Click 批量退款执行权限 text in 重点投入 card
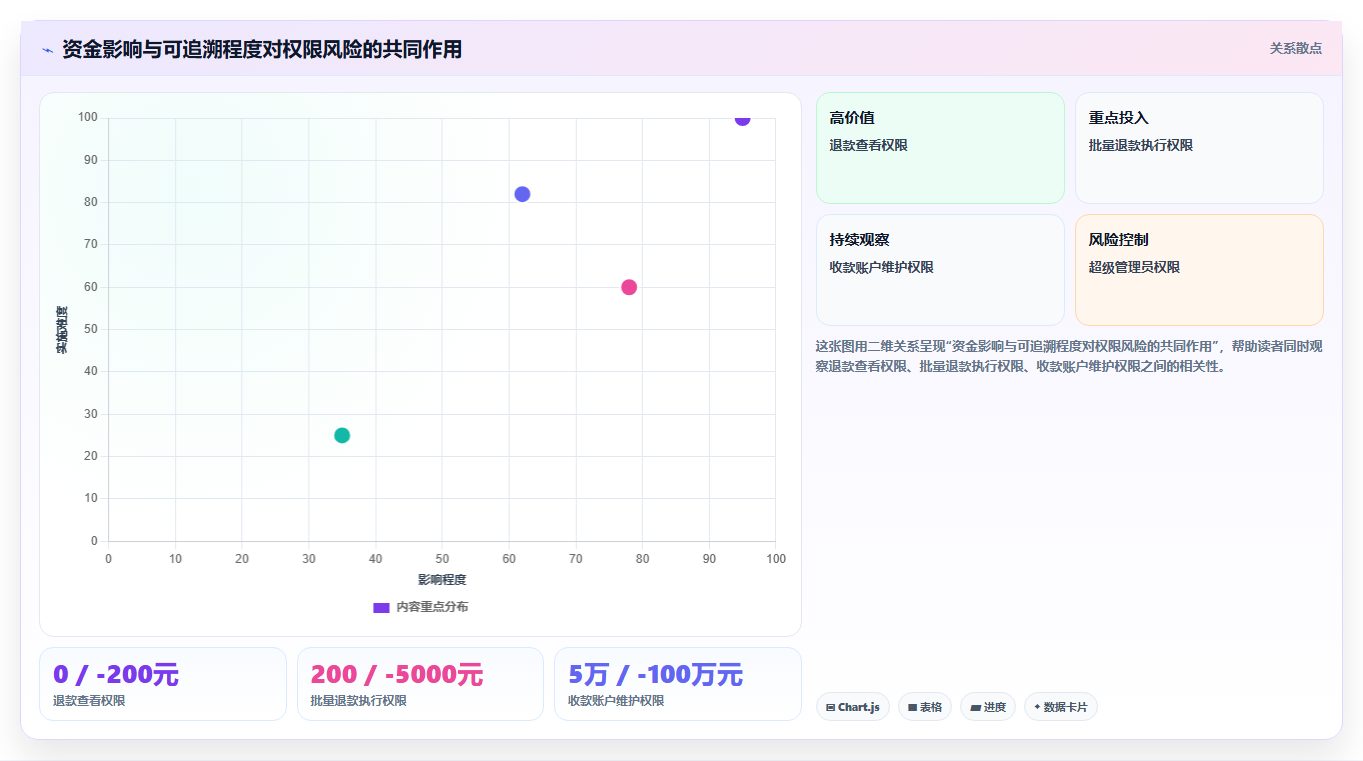The width and height of the screenshot is (1363, 761). 1141,145
